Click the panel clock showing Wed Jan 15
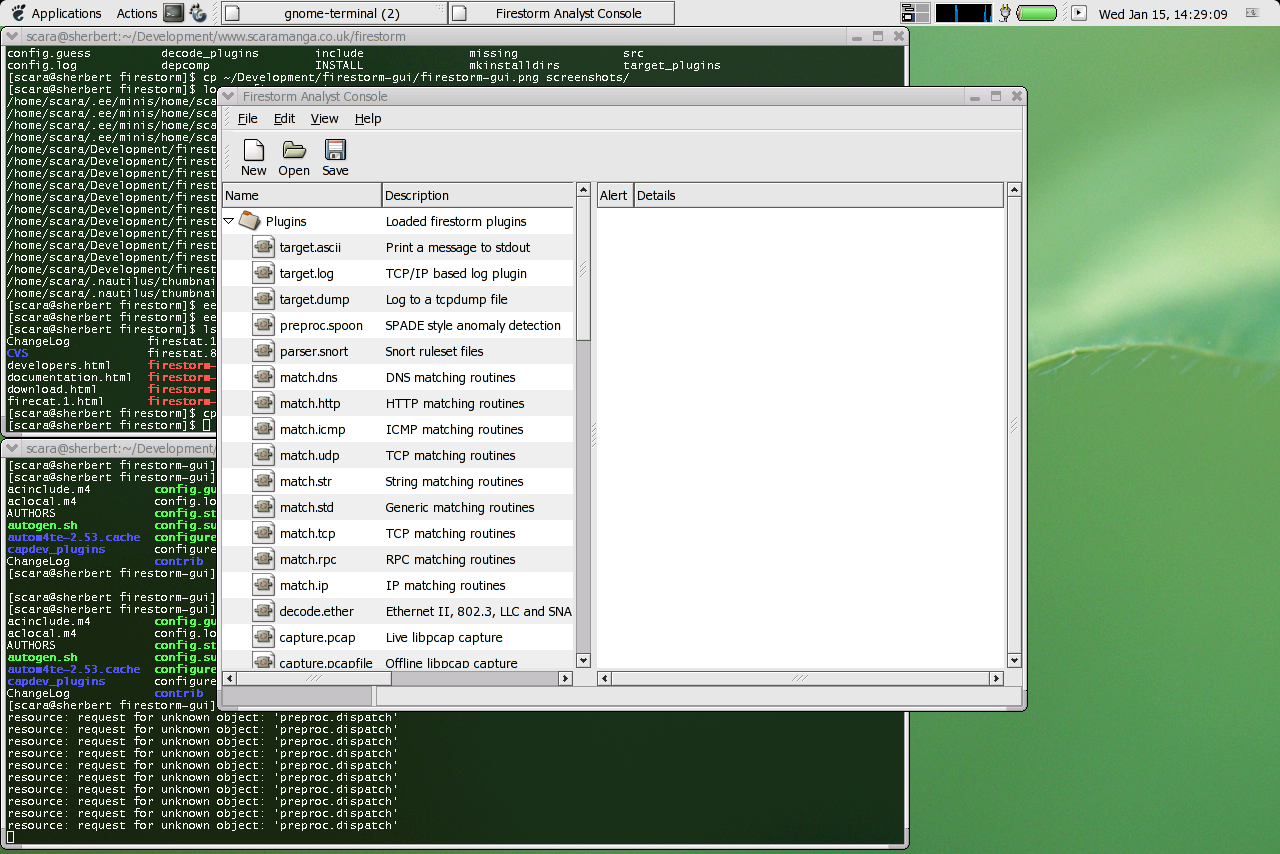Image resolution: width=1280 pixels, height=854 pixels. (1162, 14)
